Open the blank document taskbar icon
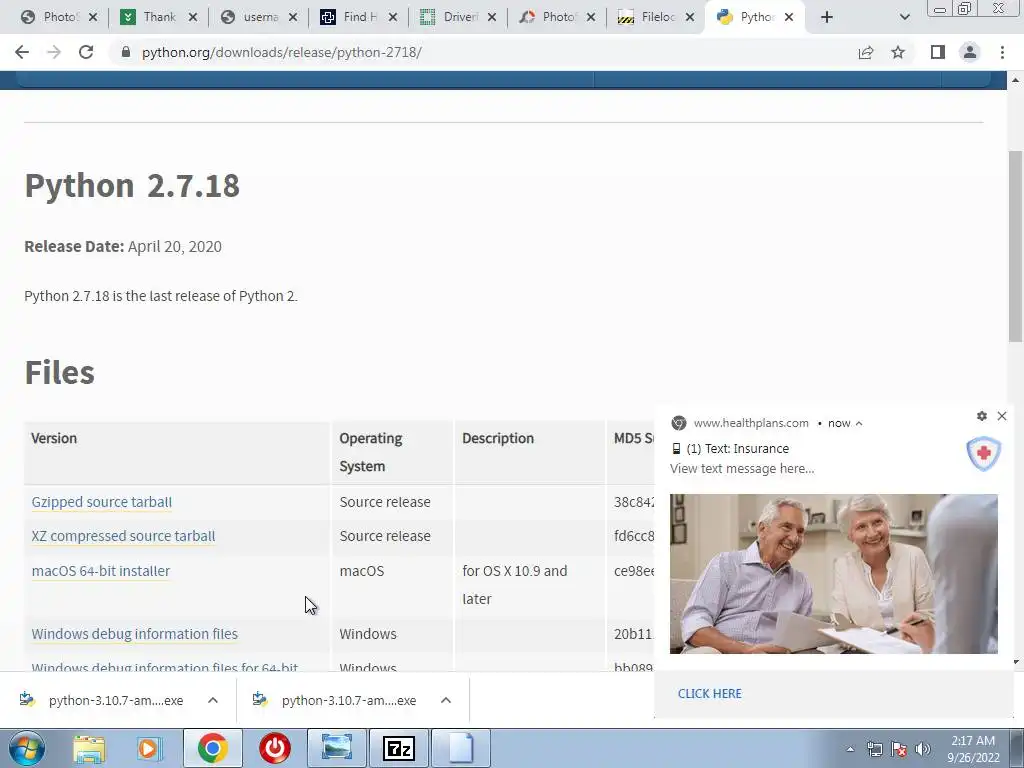This screenshot has width=1024, height=768. click(461, 748)
